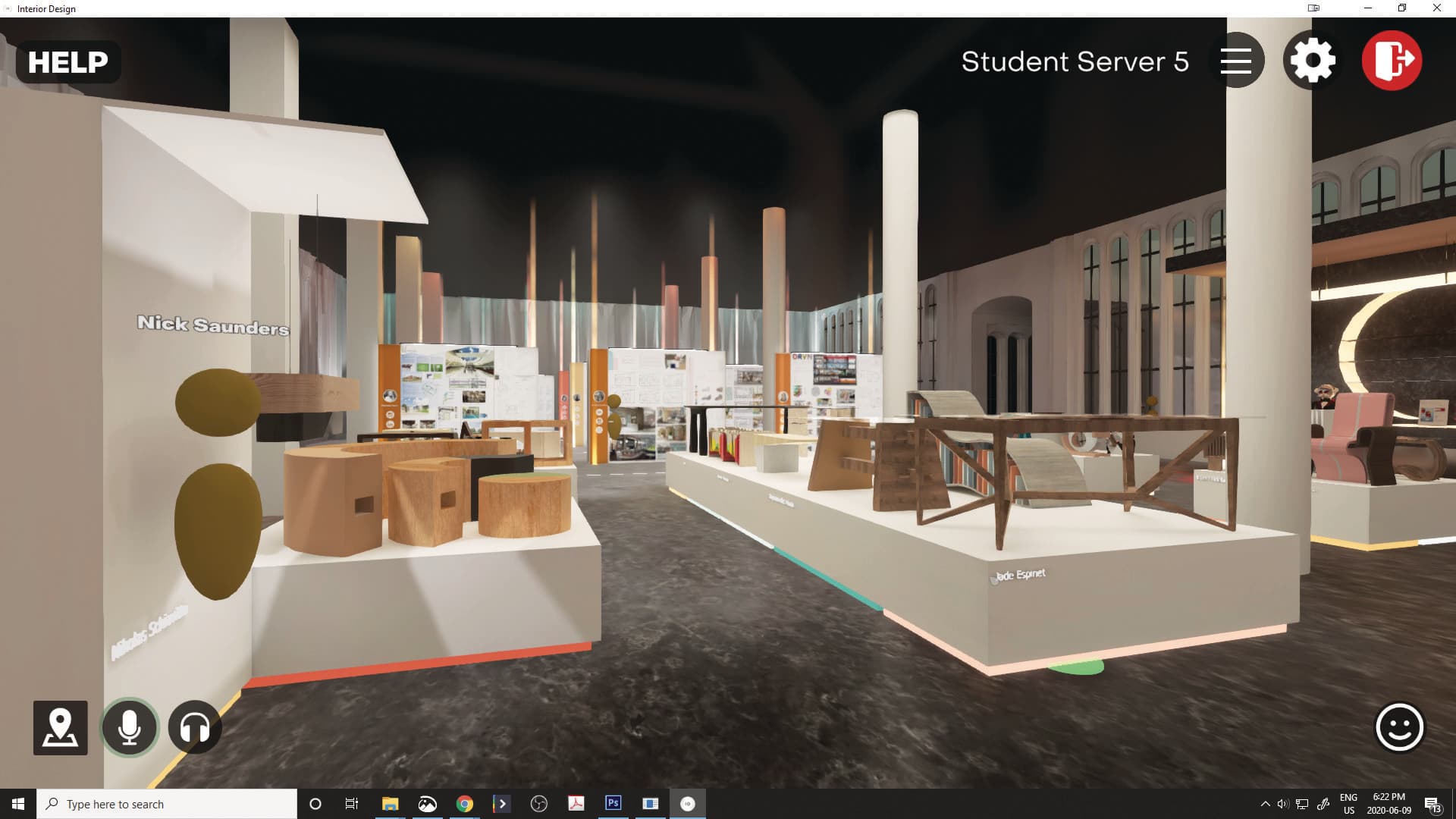This screenshot has height=819, width=1456.
Task: Open the notification center with 13 notifications
Action: (x=1432, y=805)
